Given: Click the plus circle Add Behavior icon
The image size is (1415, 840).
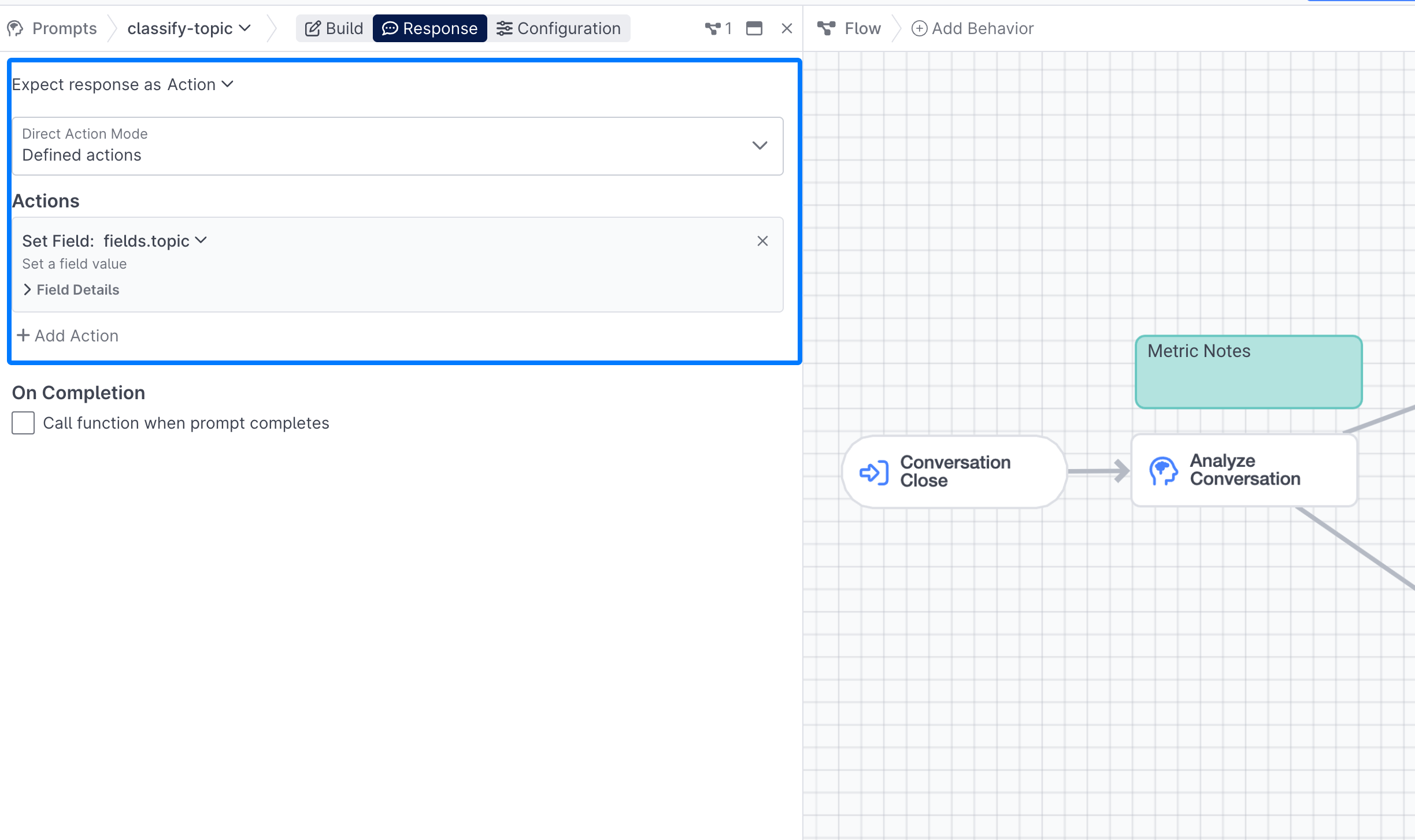Looking at the screenshot, I should (x=919, y=28).
